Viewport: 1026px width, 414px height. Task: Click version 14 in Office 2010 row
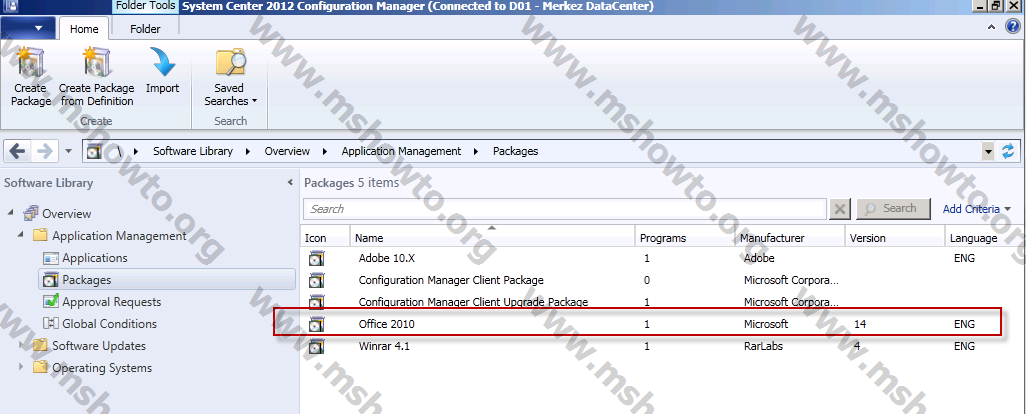pos(860,324)
